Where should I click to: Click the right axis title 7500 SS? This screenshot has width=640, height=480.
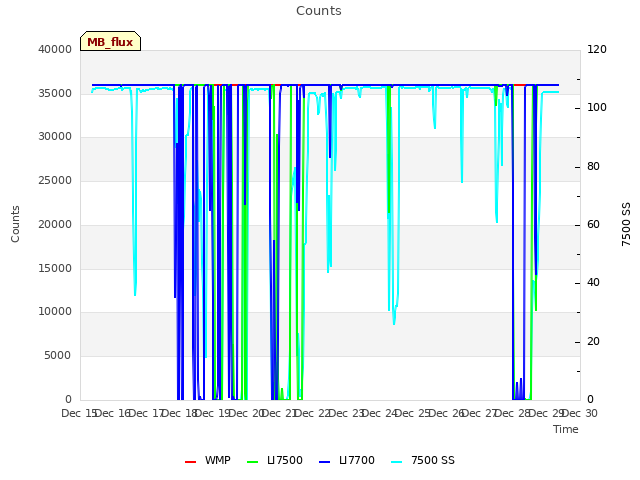(626, 224)
